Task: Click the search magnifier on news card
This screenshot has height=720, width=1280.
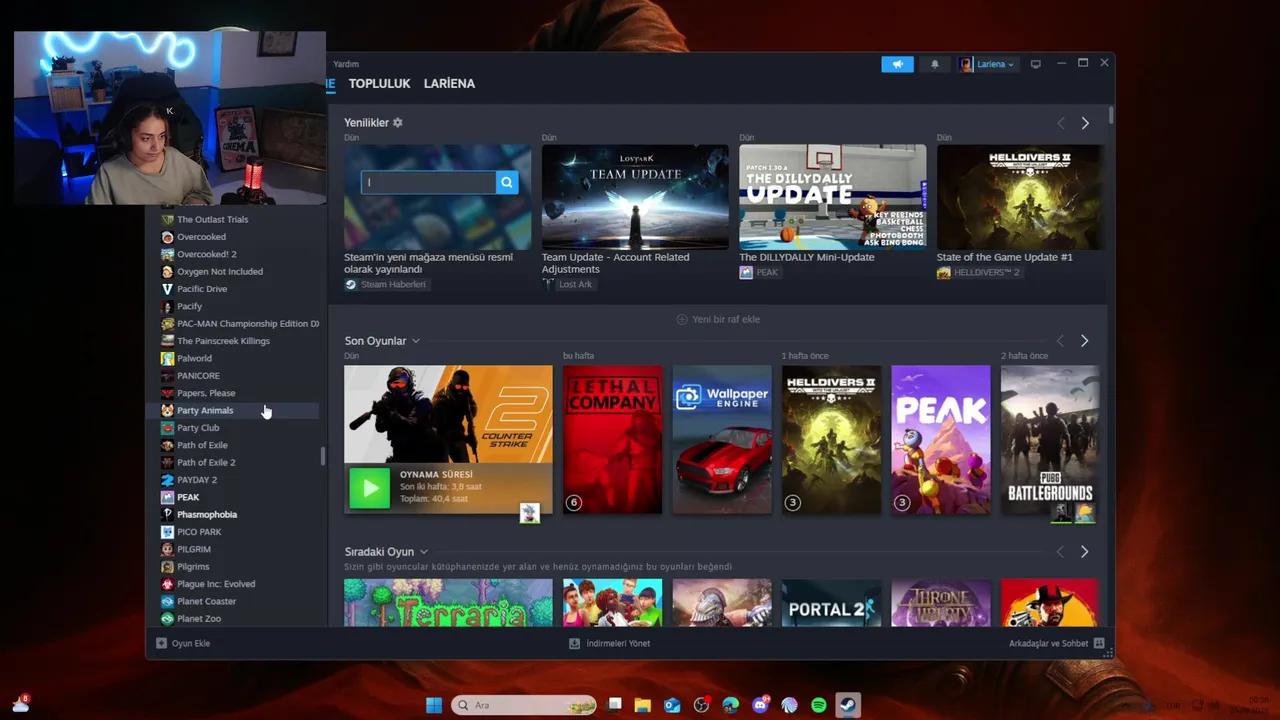Action: [x=507, y=182]
